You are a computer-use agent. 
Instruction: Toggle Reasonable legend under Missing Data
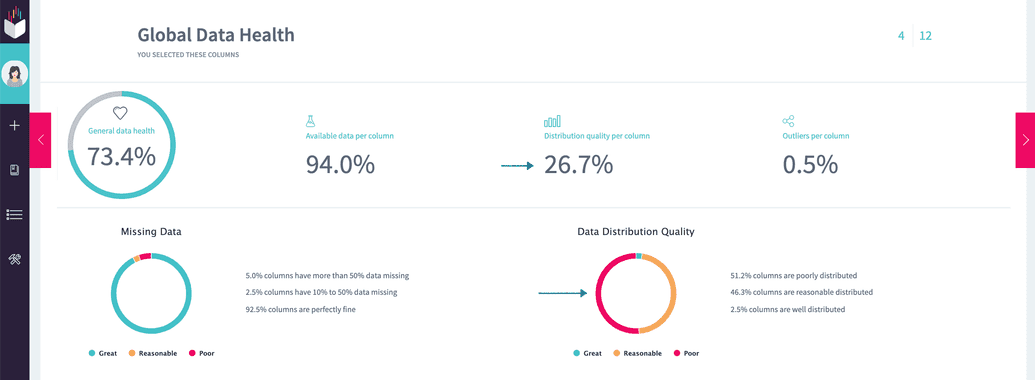152,354
